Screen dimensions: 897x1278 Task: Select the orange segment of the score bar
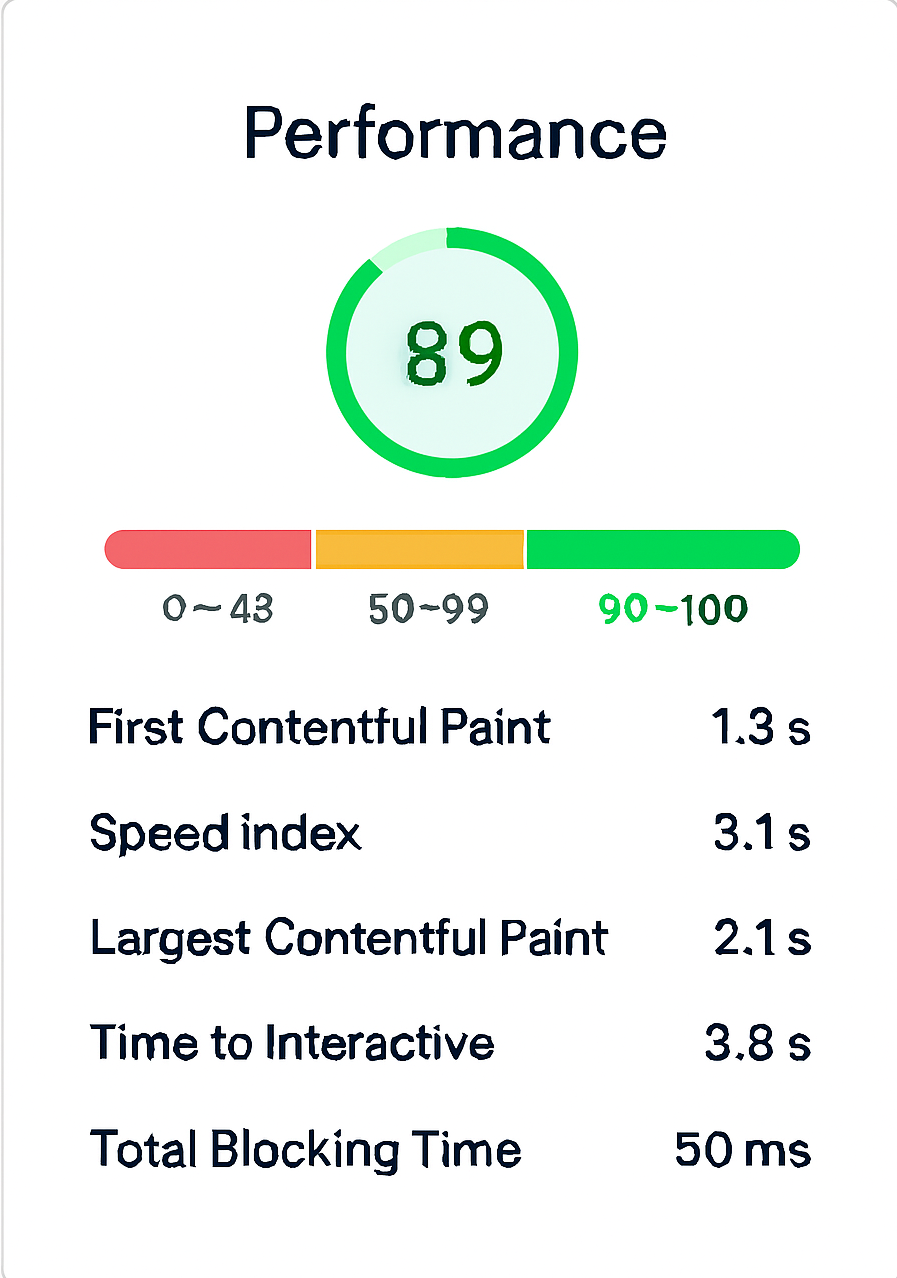pyautogui.click(x=420, y=549)
